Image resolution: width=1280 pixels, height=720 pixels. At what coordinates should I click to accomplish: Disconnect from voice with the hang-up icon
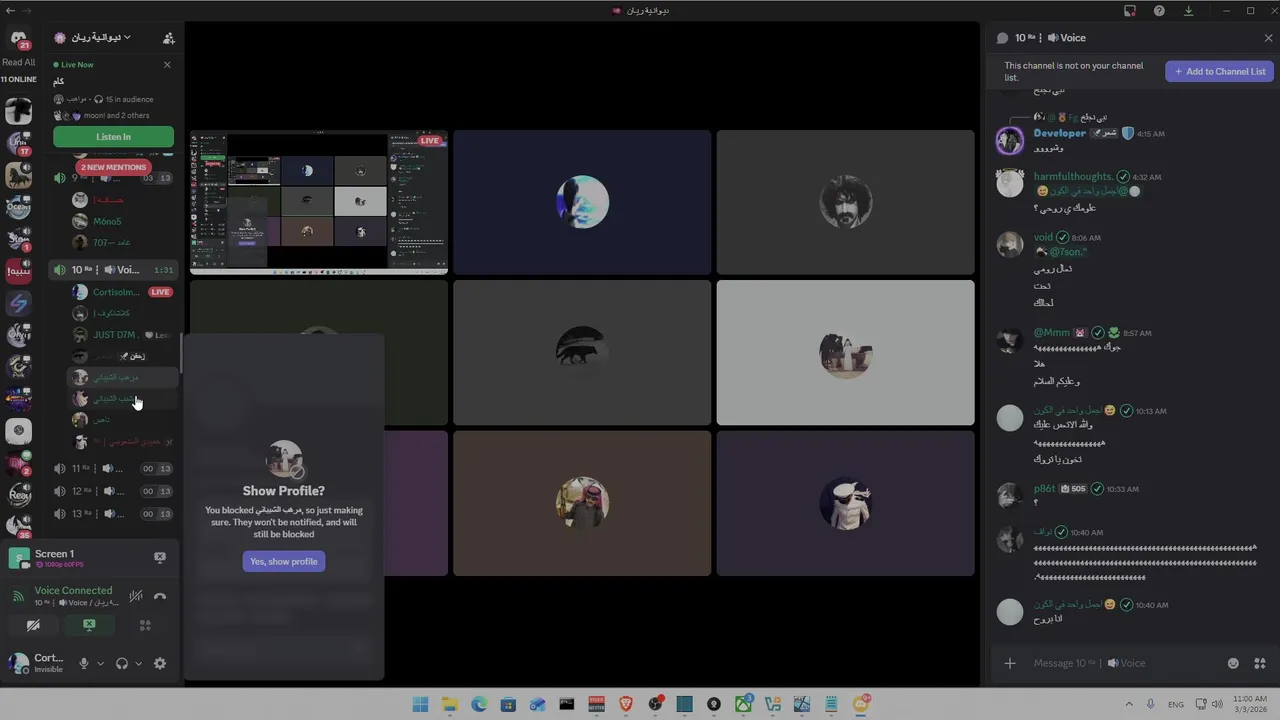[160, 596]
